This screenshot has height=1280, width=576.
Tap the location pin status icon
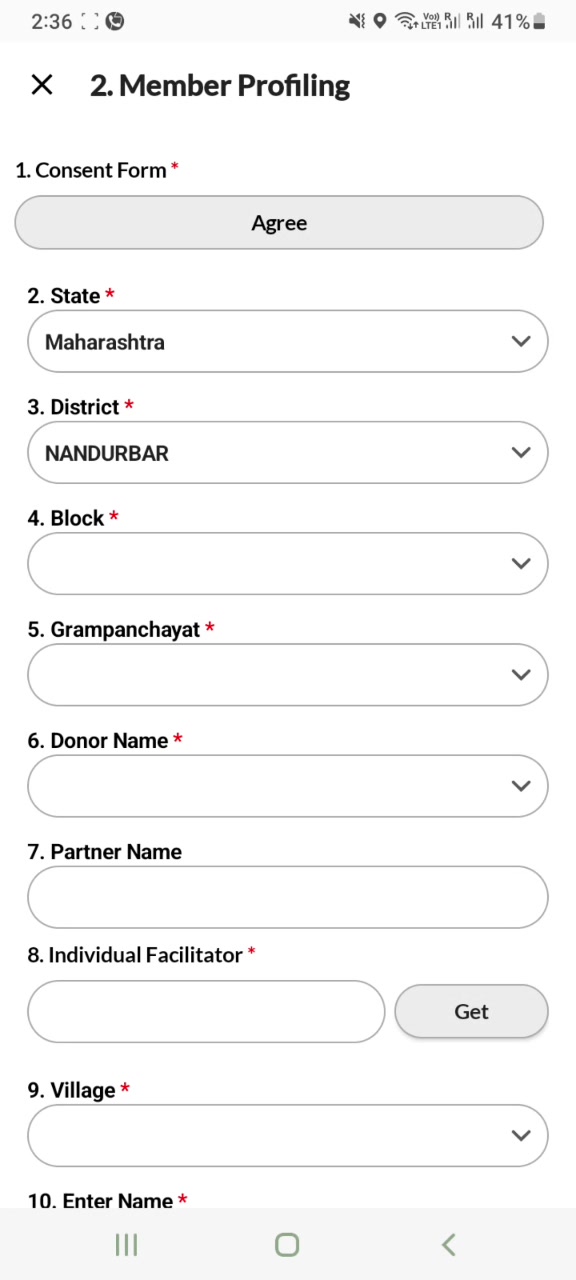click(380, 21)
